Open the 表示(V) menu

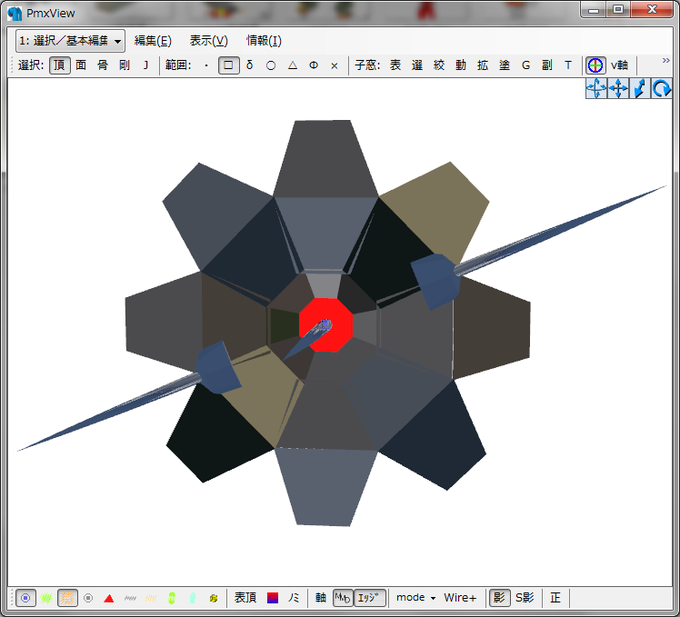coord(209,41)
